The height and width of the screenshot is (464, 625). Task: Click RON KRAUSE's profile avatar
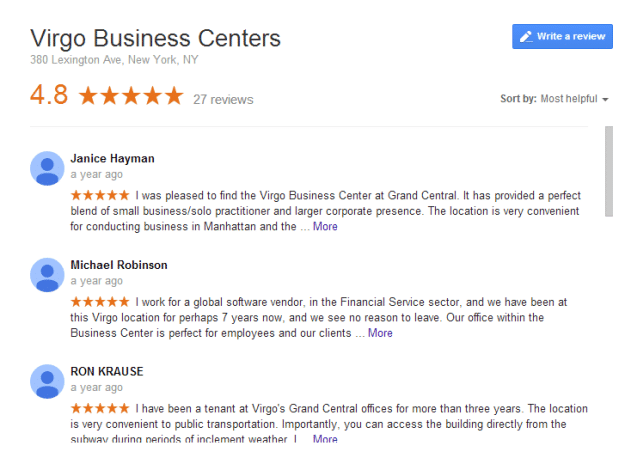pos(47,381)
